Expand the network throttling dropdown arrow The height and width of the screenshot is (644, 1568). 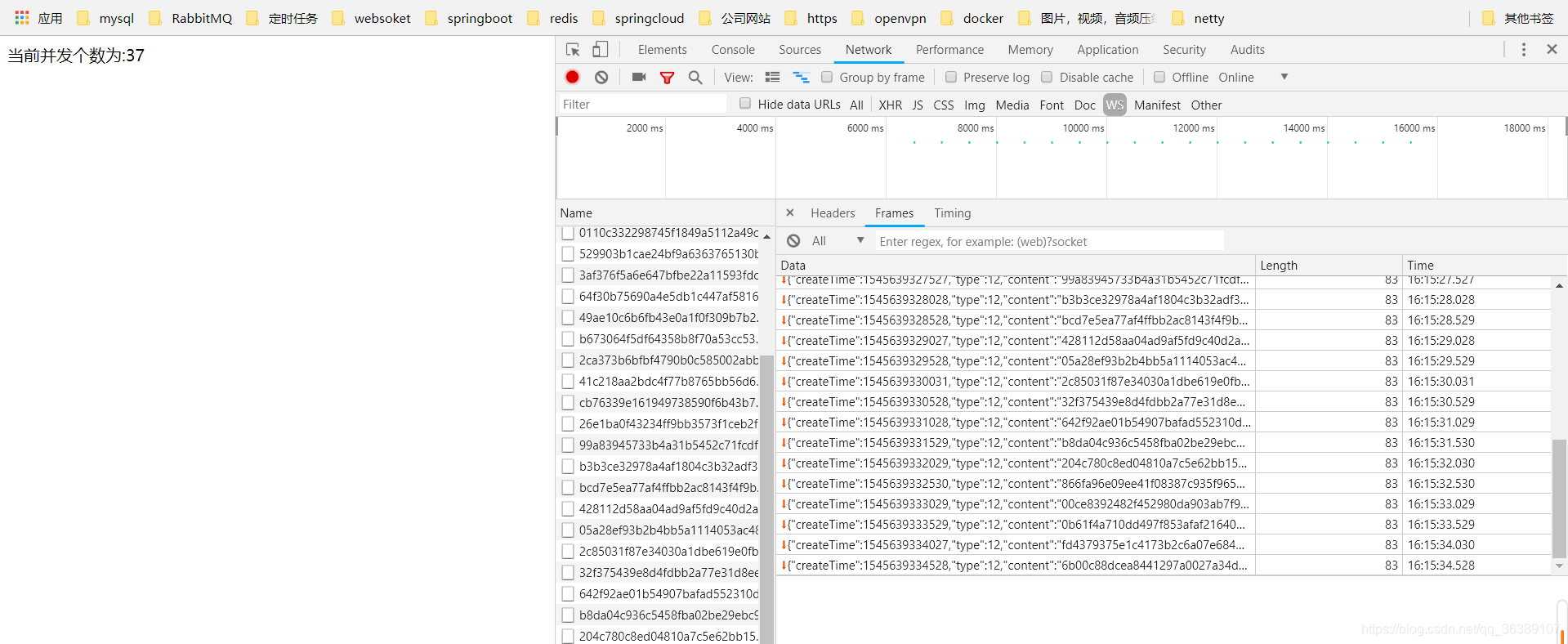click(1284, 77)
